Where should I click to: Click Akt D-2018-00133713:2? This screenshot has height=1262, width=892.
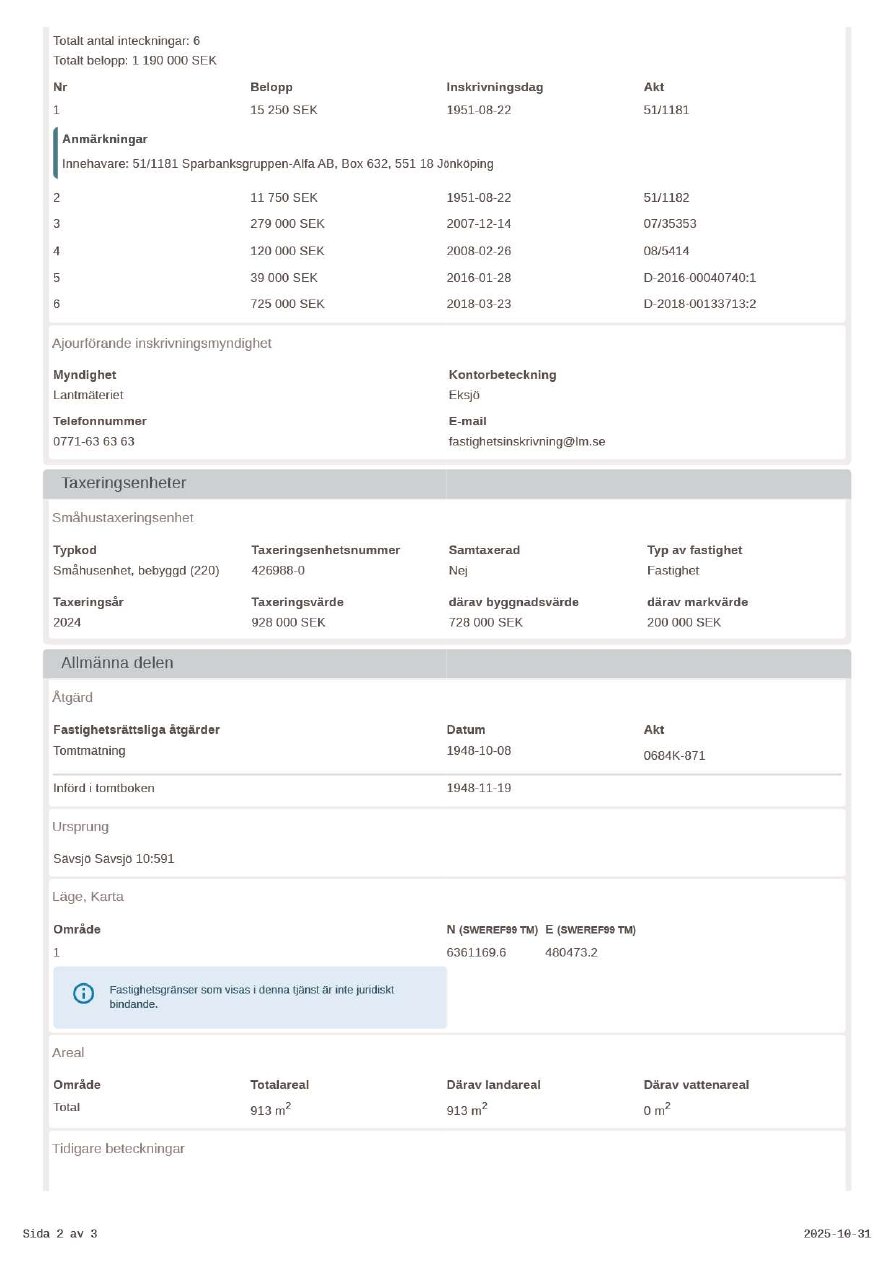point(700,303)
